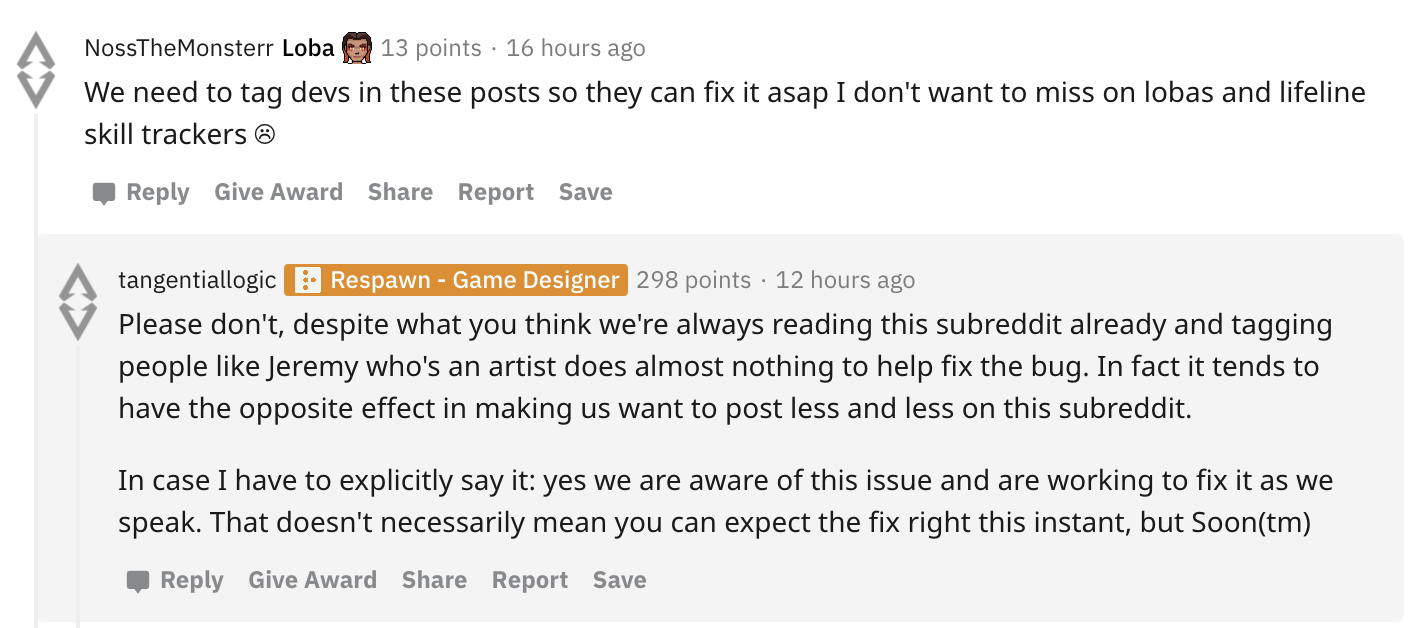Click Respawn flair badge icon
This screenshot has width=1414, height=628.
309,280
